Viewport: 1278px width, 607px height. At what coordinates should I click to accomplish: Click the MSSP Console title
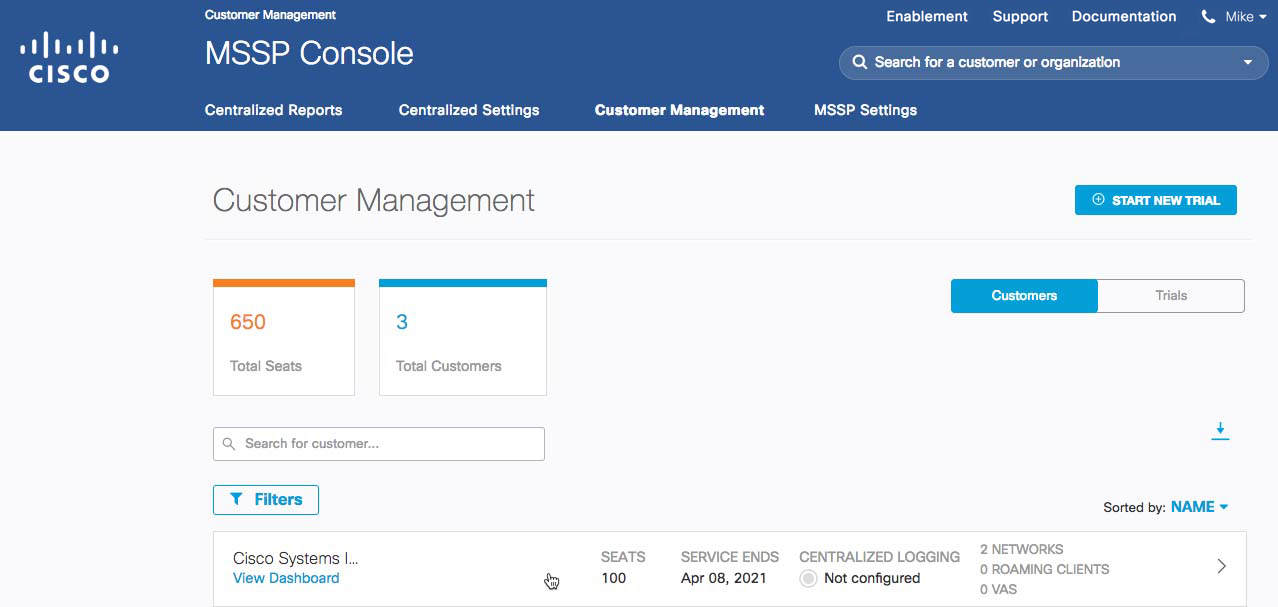click(x=309, y=53)
